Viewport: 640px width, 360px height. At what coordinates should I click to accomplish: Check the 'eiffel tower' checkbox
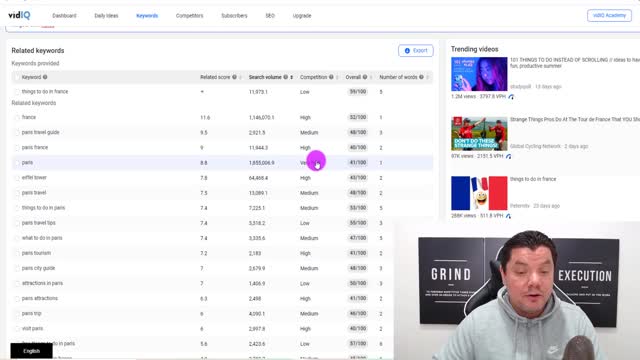(17, 178)
